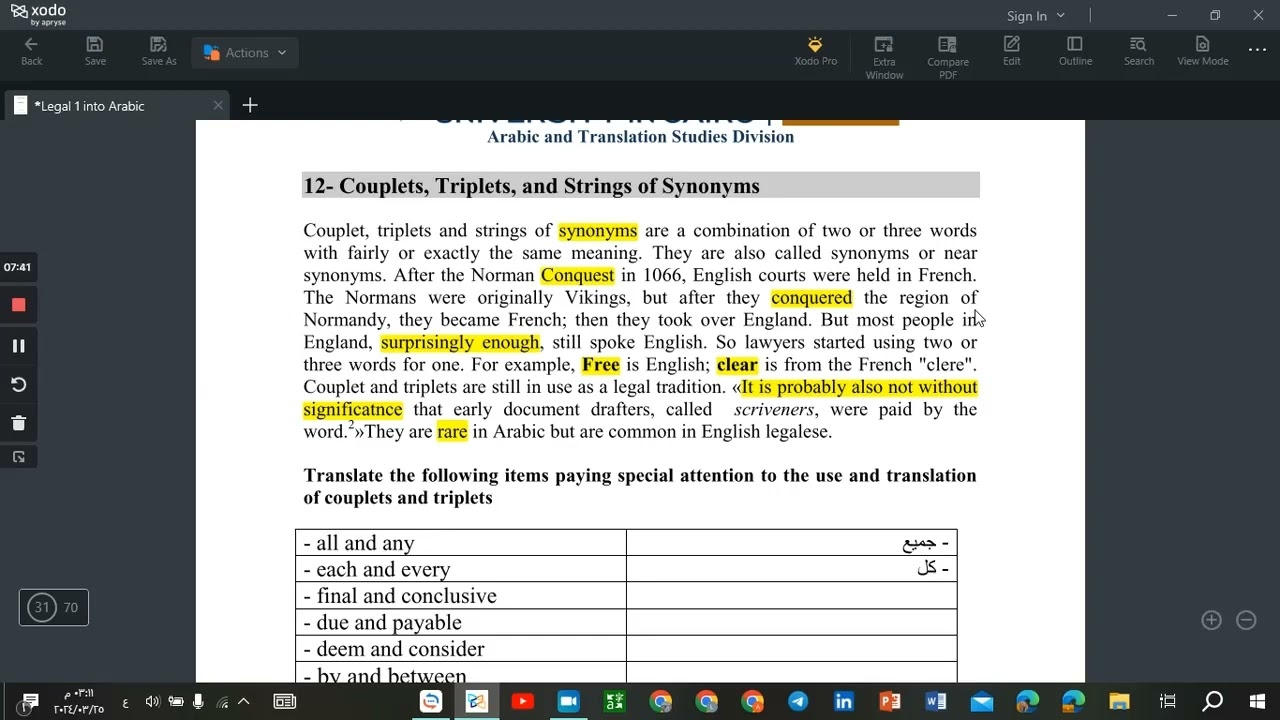Expand the Sign In dropdown
Viewport: 1280px width, 720px height.
[x=1036, y=16]
